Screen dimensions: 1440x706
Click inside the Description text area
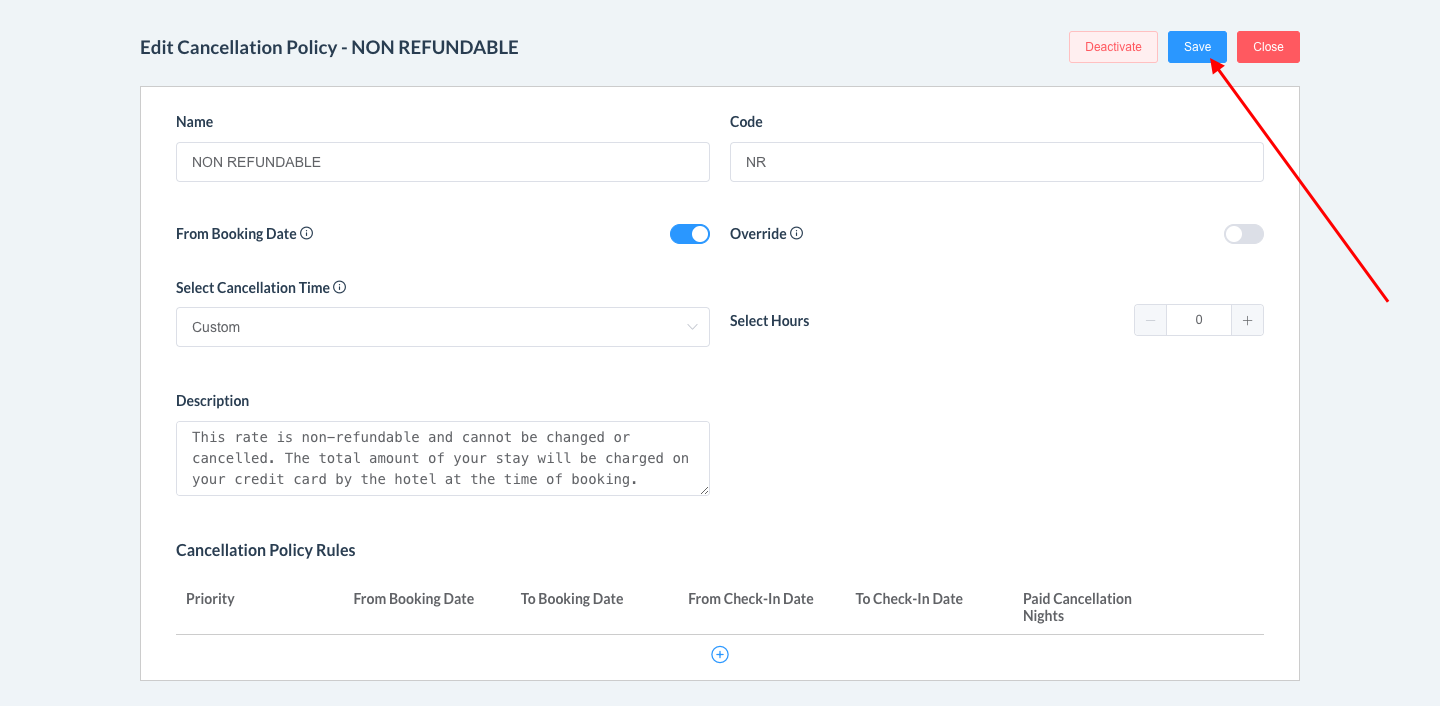coord(442,458)
